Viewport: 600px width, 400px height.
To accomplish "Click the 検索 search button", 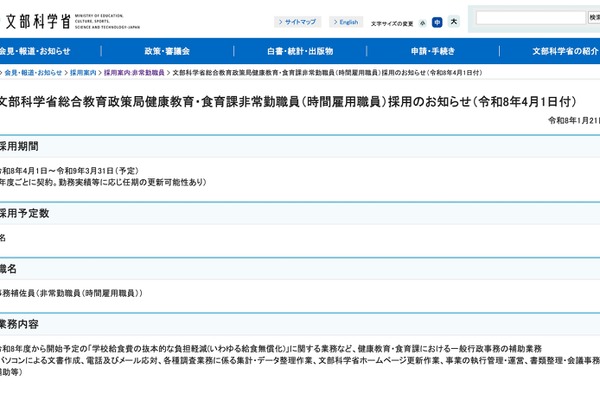I will (594, 18).
